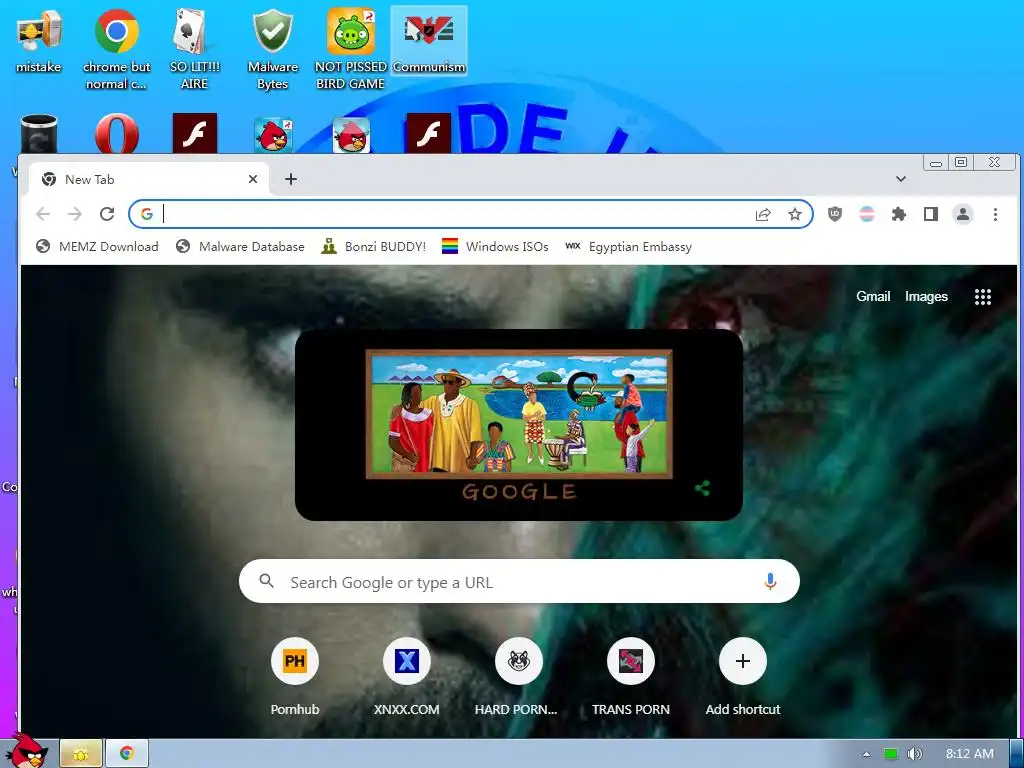Viewport: 1024px width, 768px height.
Task: Go forward in Chrome
Action: [74, 214]
